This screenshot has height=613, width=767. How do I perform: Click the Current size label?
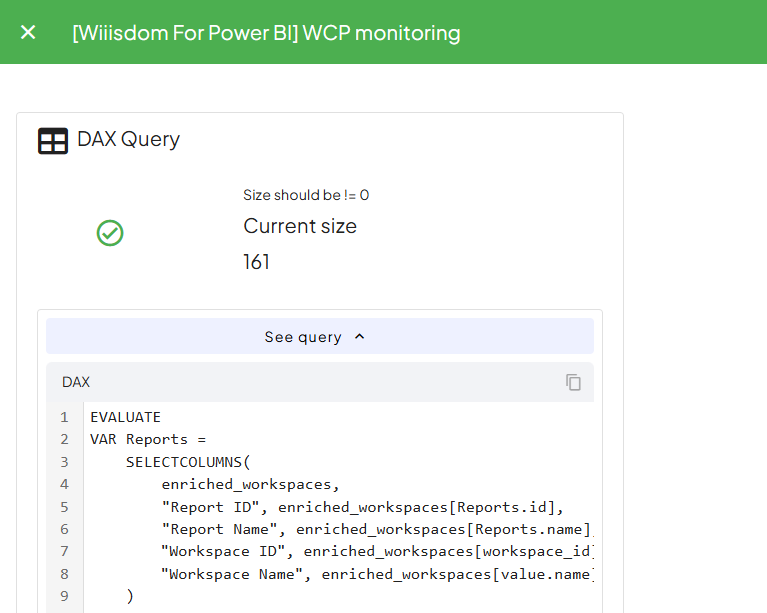point(300,226)
